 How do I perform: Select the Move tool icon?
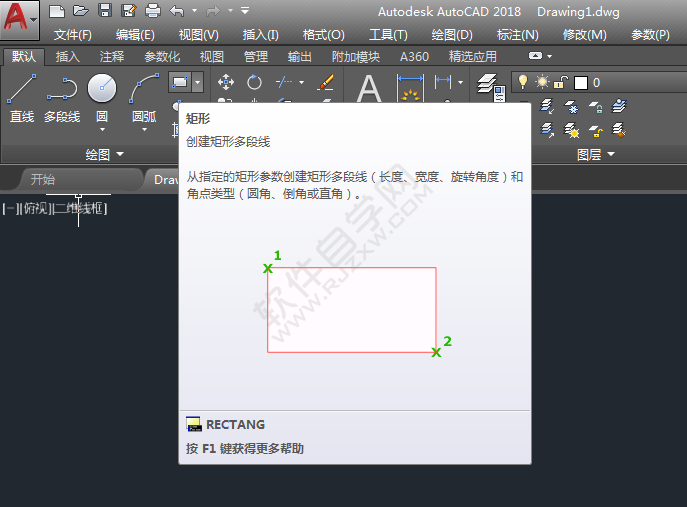click(226, 82)
